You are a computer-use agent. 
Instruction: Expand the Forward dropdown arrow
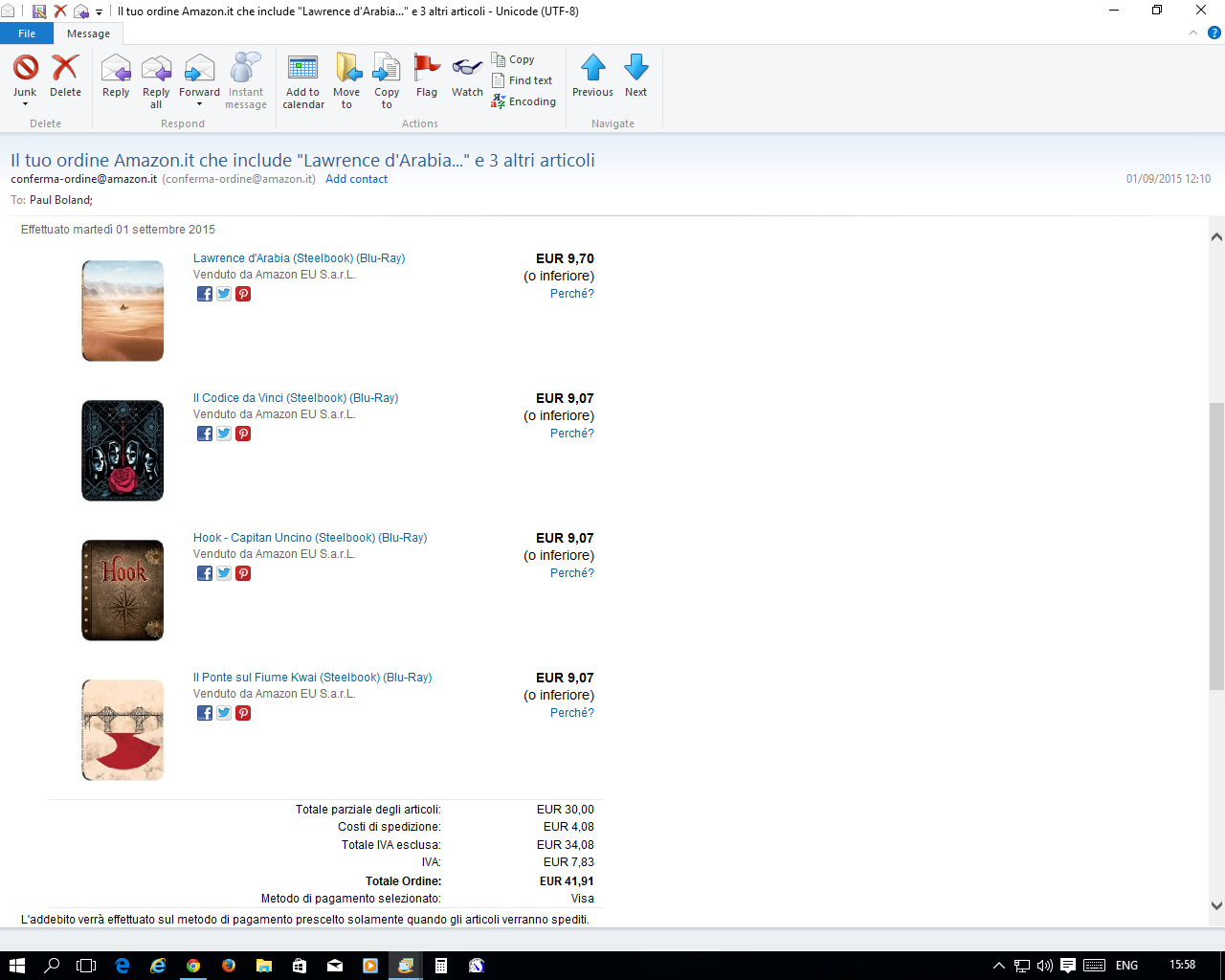[199, 104]
